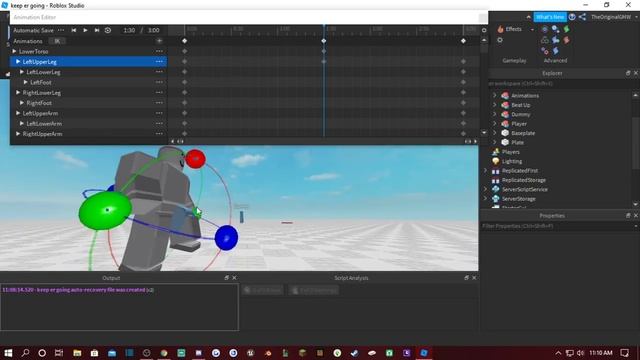Image resolution: width=640 pixels, height=360 pixels.
Task: Jump to last keyframe button
Action: click(97, 30)
